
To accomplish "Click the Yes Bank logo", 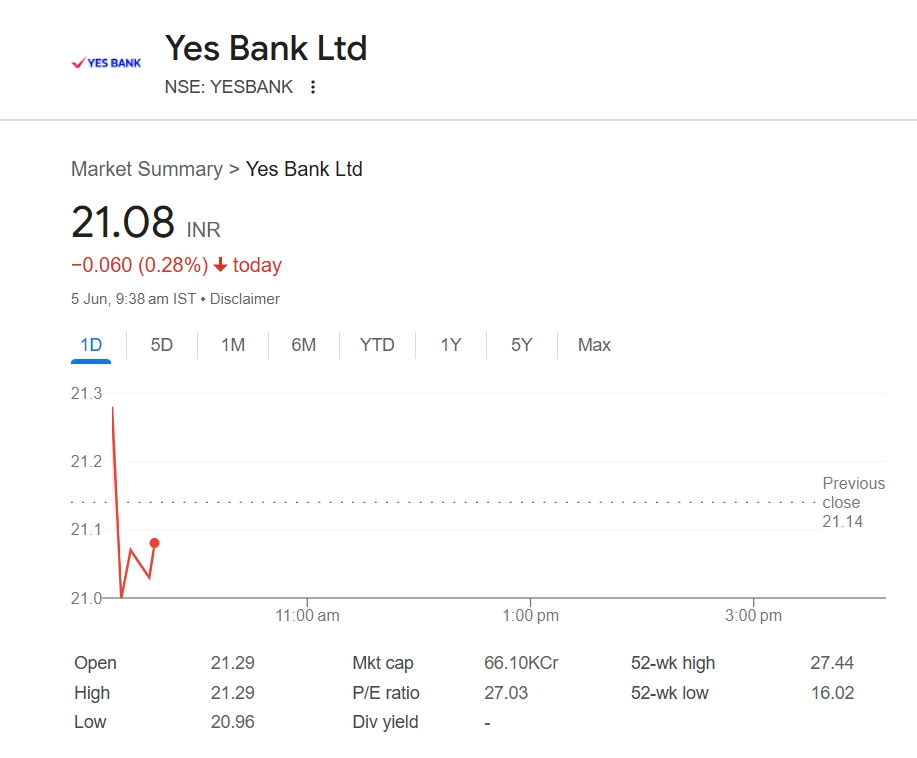I will (106, 62).
